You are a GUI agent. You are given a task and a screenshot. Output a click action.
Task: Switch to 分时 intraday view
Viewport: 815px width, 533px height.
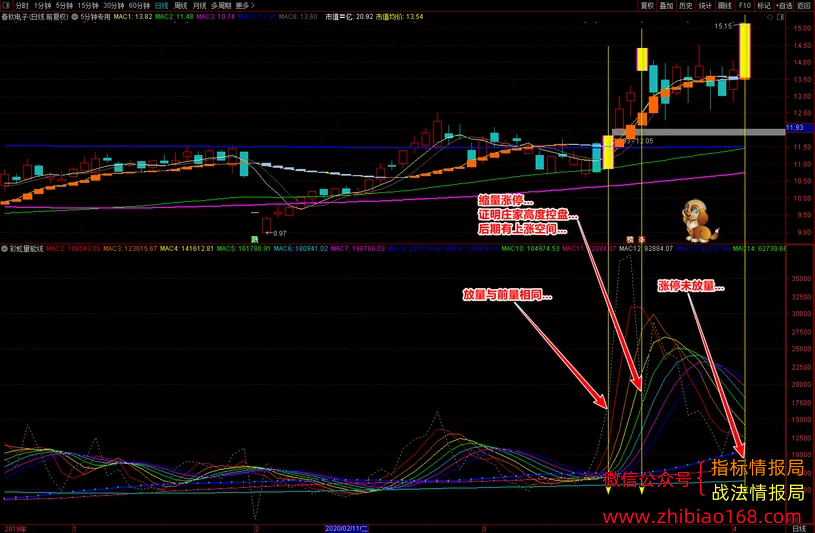click(x=22, y=5)
